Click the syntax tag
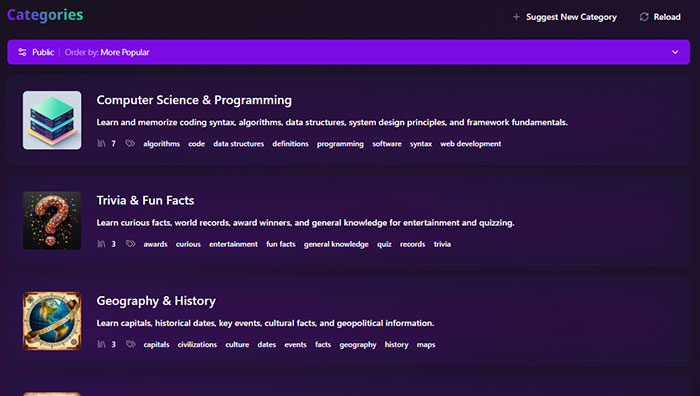This screenshot has width=700, height=396. (421, 144)
